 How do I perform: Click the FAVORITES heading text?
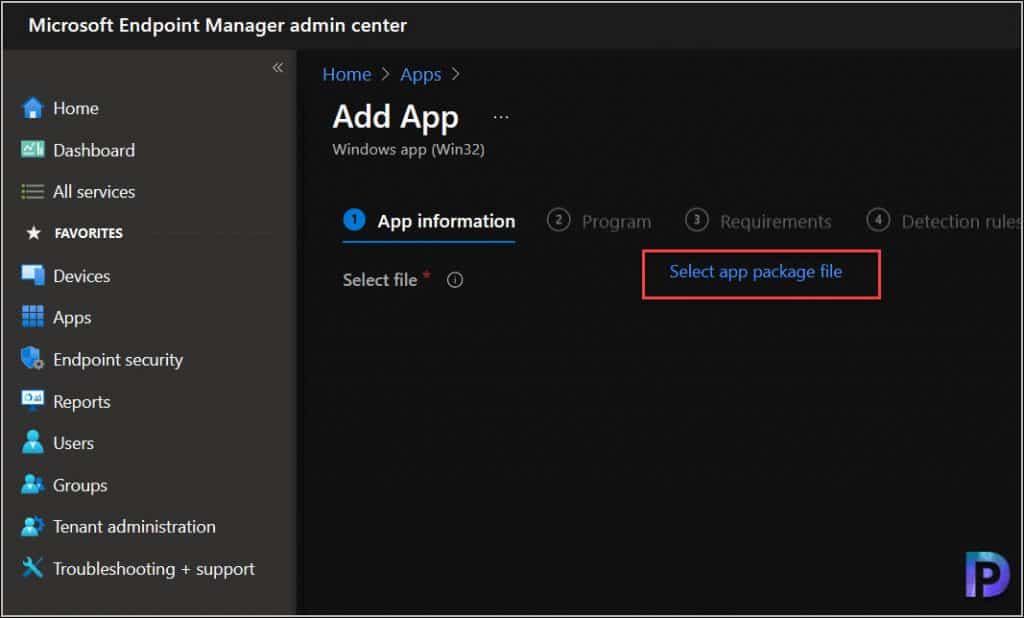click(x=89, y=233)
